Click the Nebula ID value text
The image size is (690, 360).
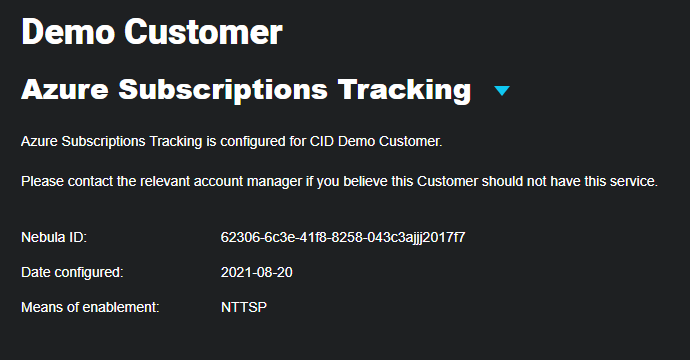pos(343,237)
